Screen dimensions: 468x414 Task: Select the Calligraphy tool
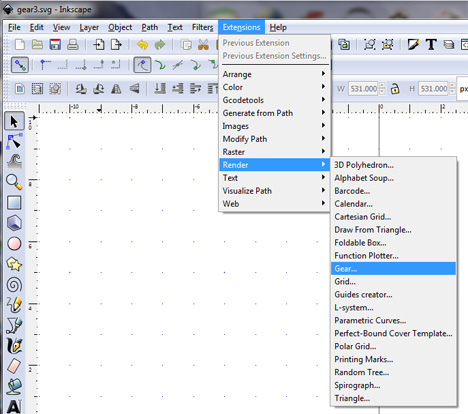14,346
